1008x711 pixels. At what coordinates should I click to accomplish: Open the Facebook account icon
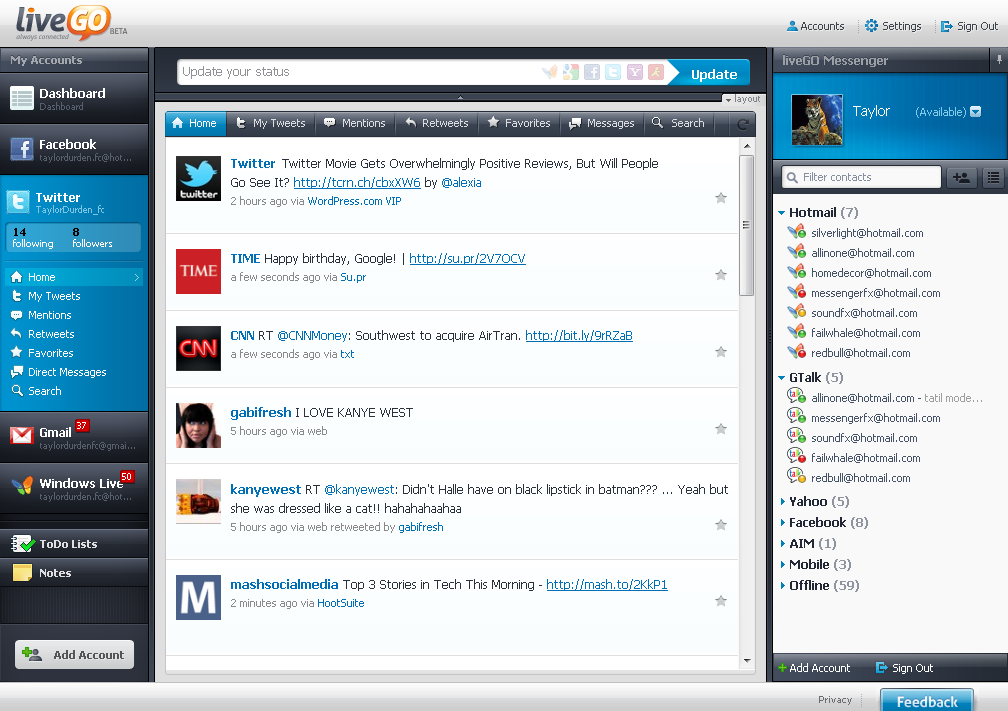point(22,149)
